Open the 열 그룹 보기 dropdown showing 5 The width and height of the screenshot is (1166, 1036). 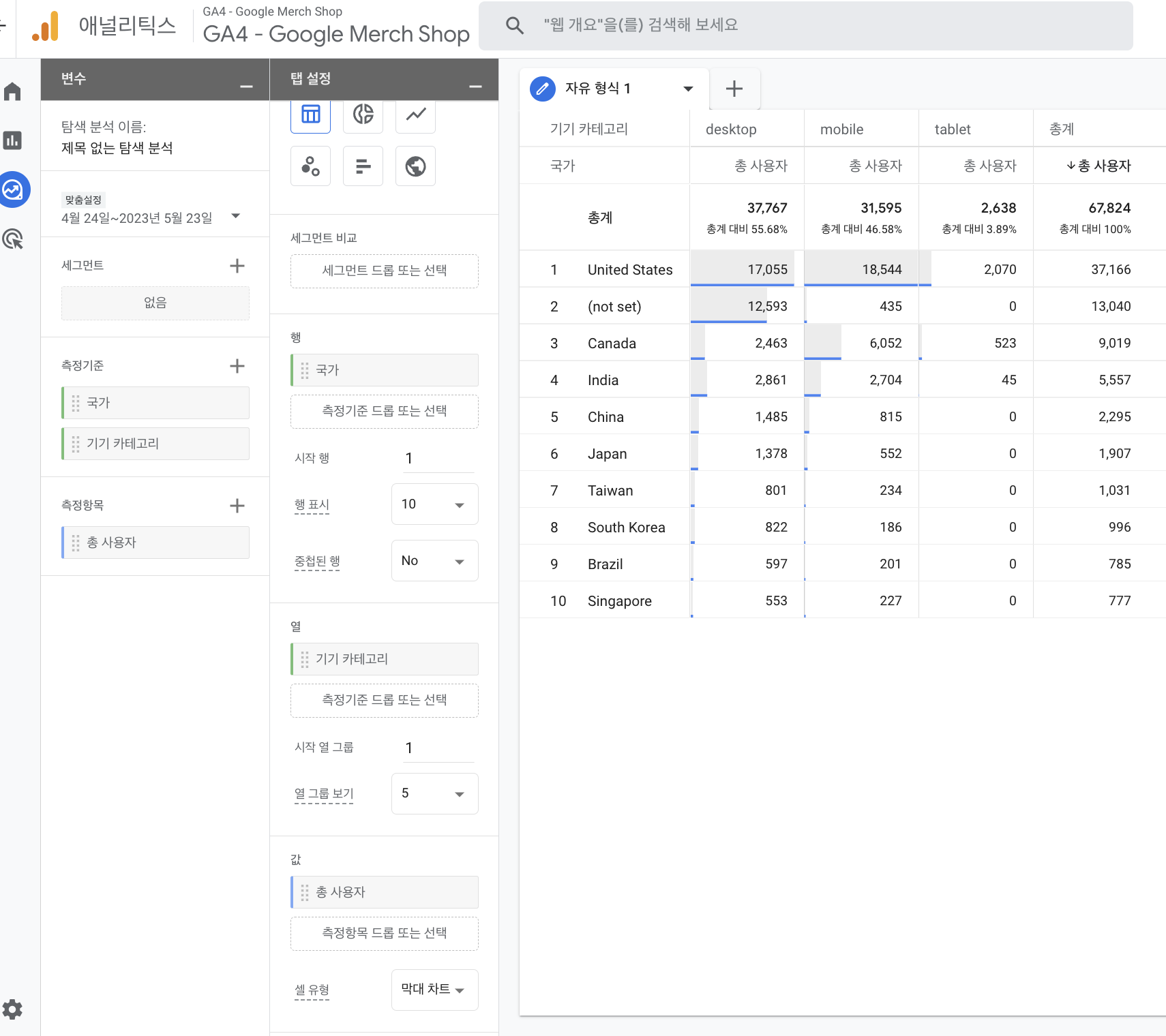pyautogui.click(x=435, y=793)
